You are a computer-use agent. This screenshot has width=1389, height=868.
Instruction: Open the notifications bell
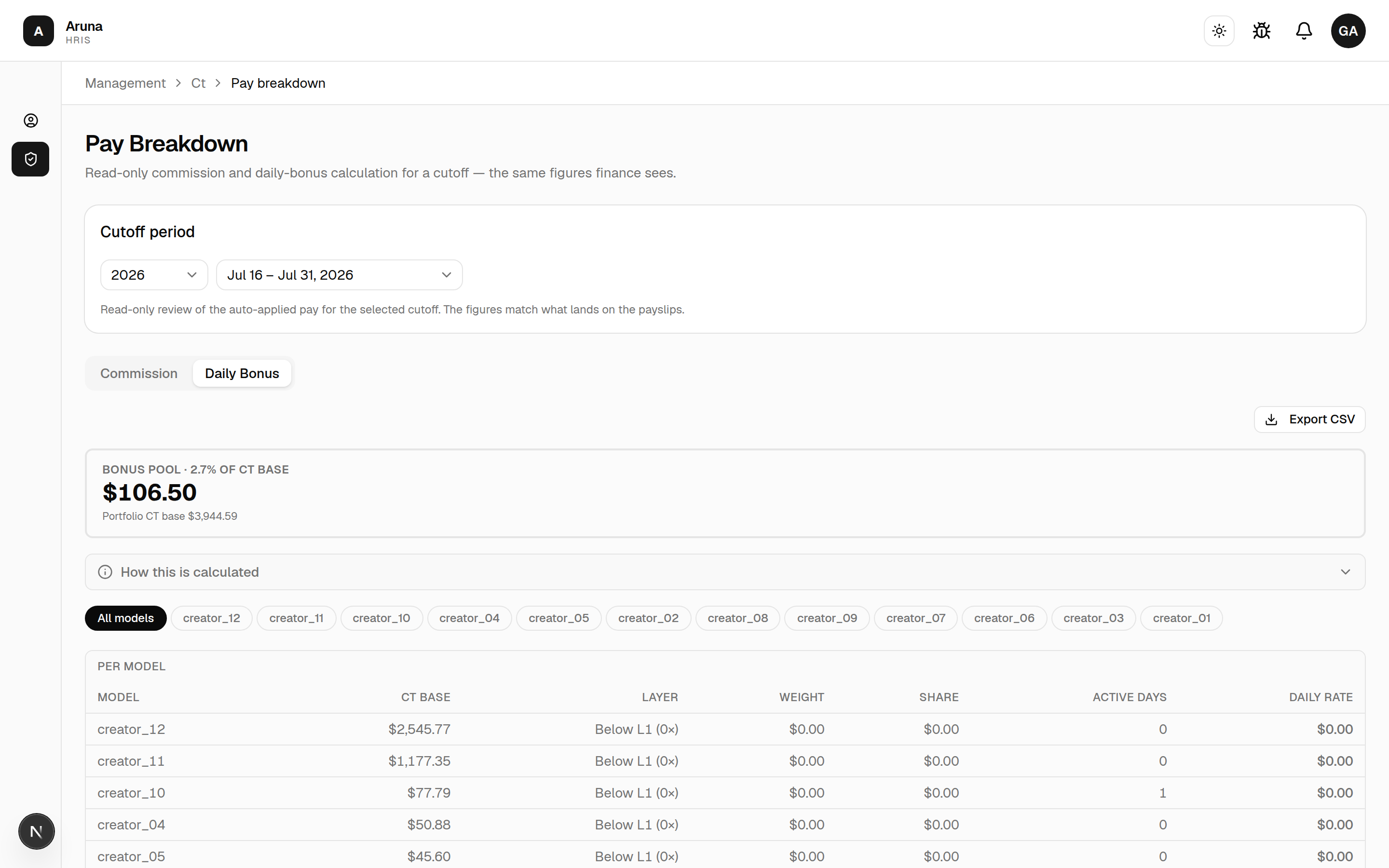click(1304, 30)
